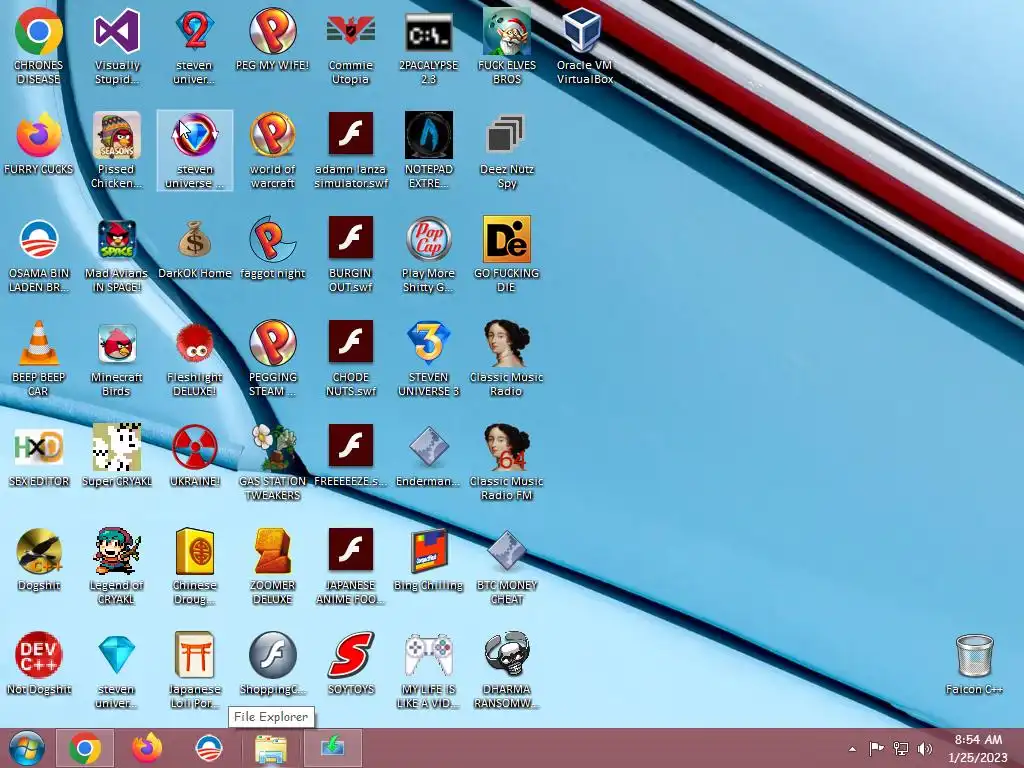This screenshot has width=1024, height=768.
Task: Open the Windows Start menu orb
Action: point(26,748)
